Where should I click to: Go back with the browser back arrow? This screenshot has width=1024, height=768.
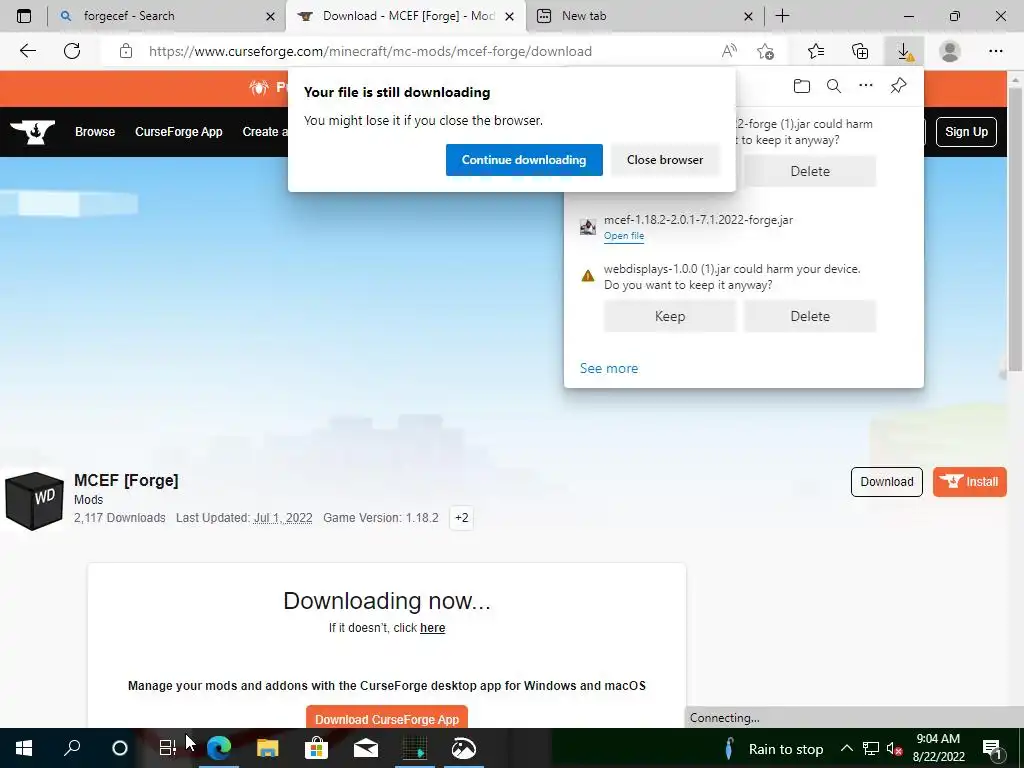pos(27,51)
